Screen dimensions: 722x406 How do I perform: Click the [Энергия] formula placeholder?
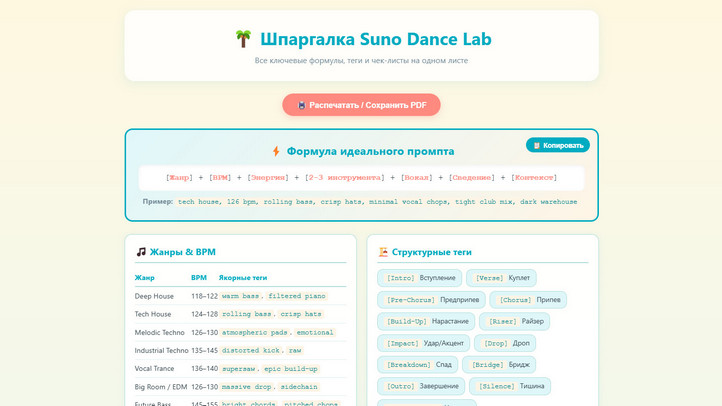point(268,178)
